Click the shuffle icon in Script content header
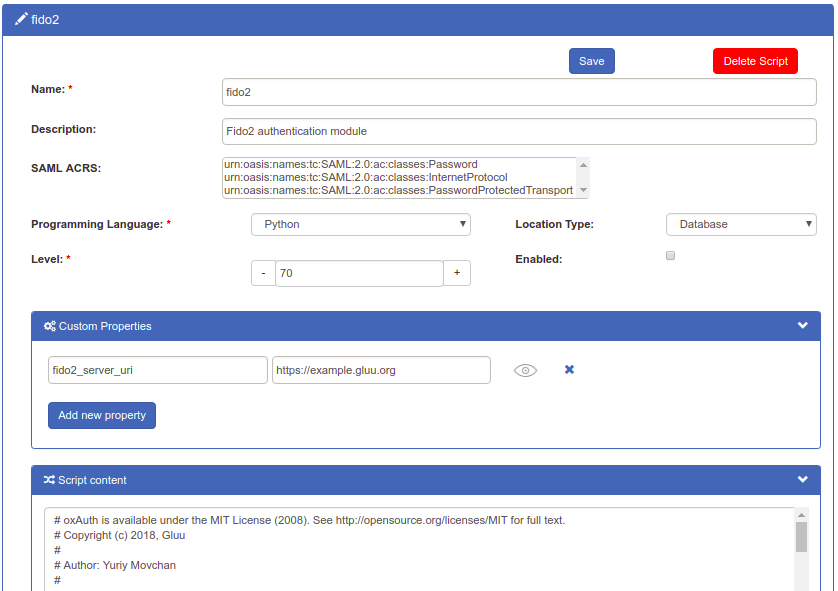 point(49,480)
